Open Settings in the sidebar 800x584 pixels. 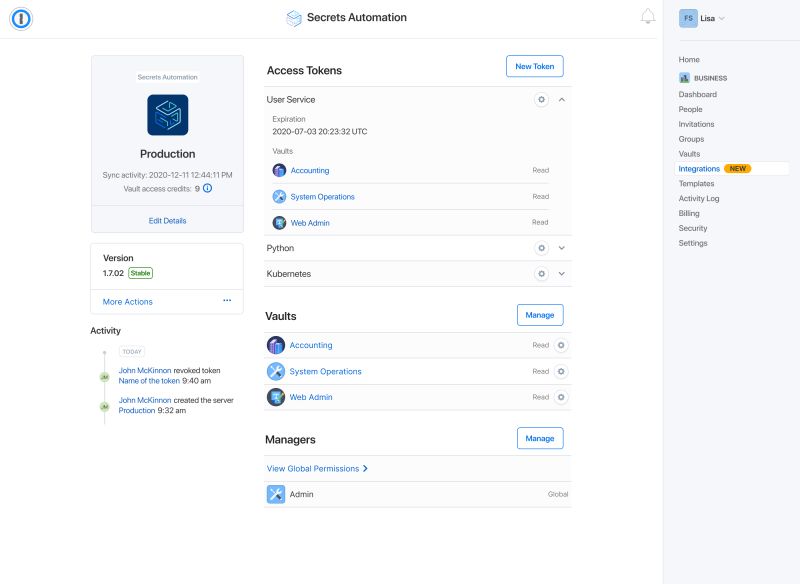[693, 243]
